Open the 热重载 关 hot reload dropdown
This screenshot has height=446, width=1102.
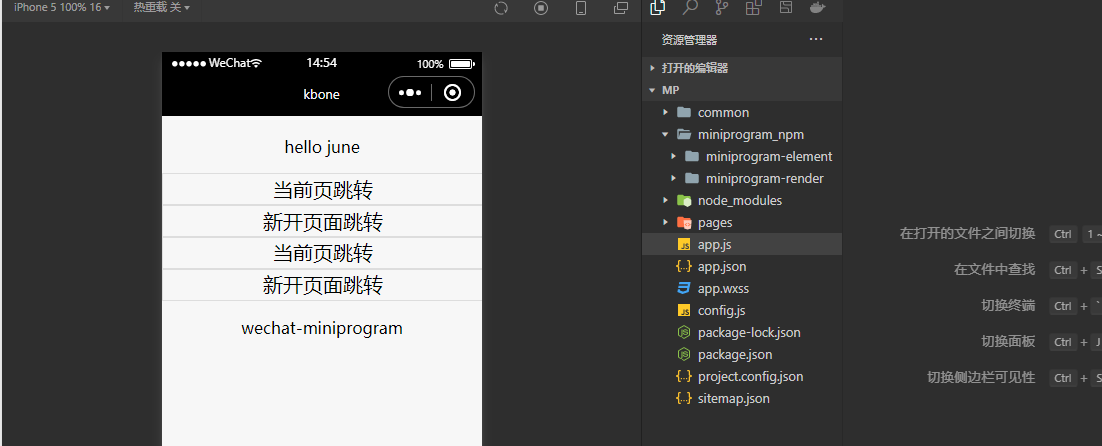pos(162,7)
